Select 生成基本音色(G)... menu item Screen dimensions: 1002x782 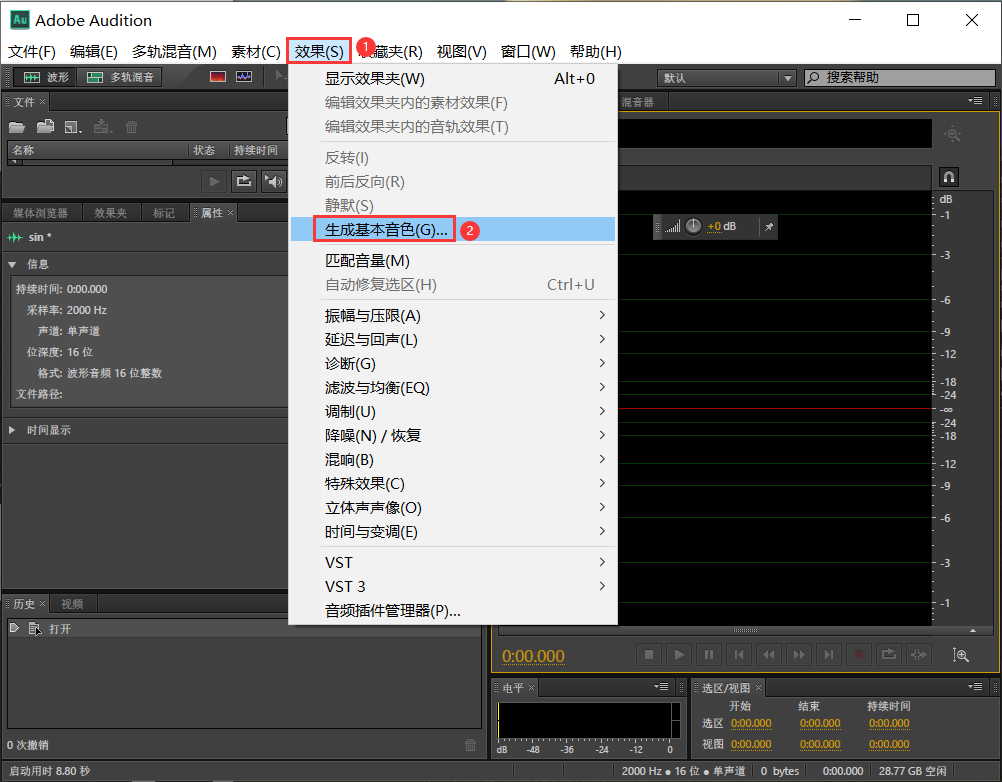pos(452,229)
